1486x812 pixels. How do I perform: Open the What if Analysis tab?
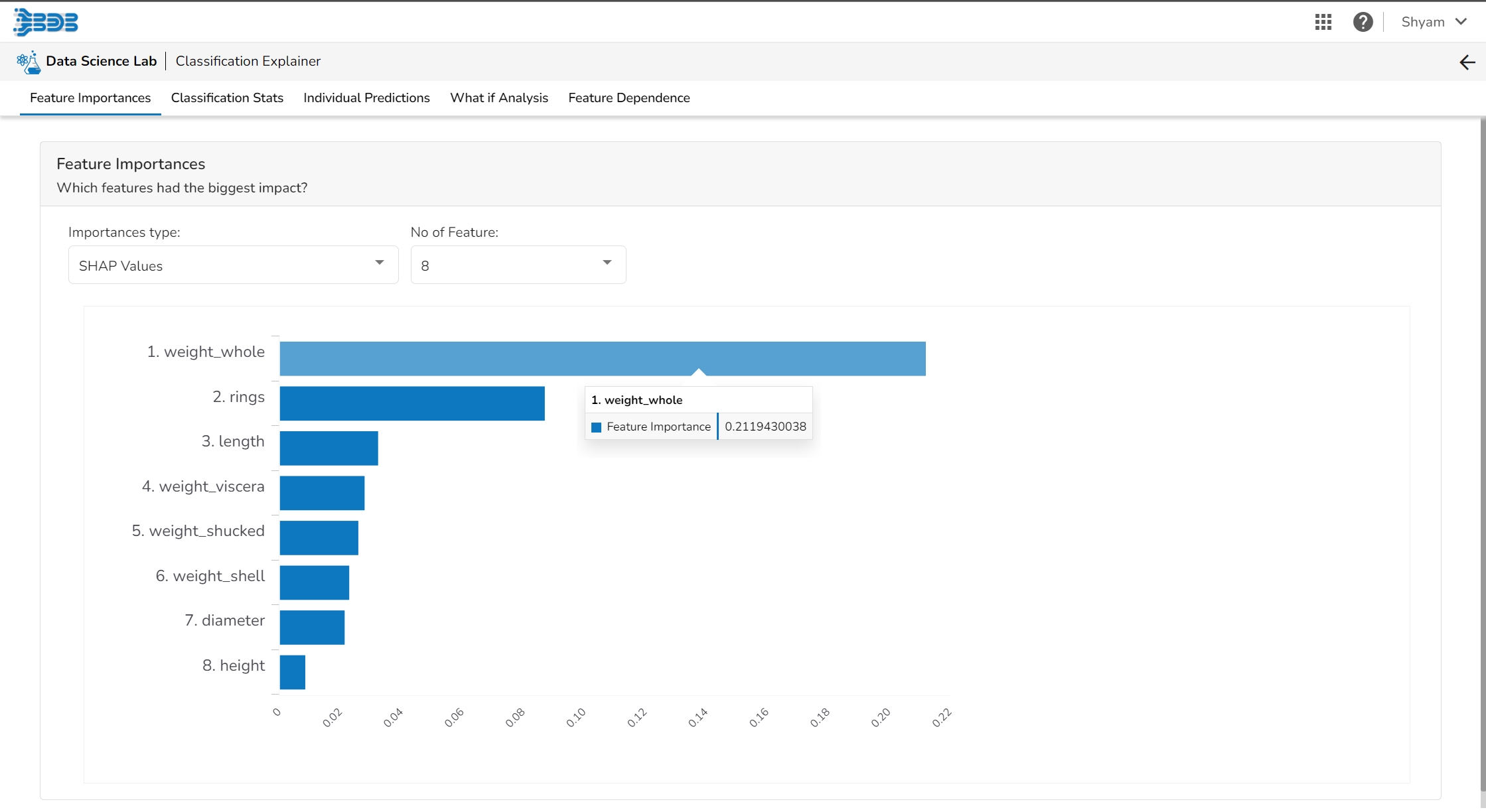(499, 98)
